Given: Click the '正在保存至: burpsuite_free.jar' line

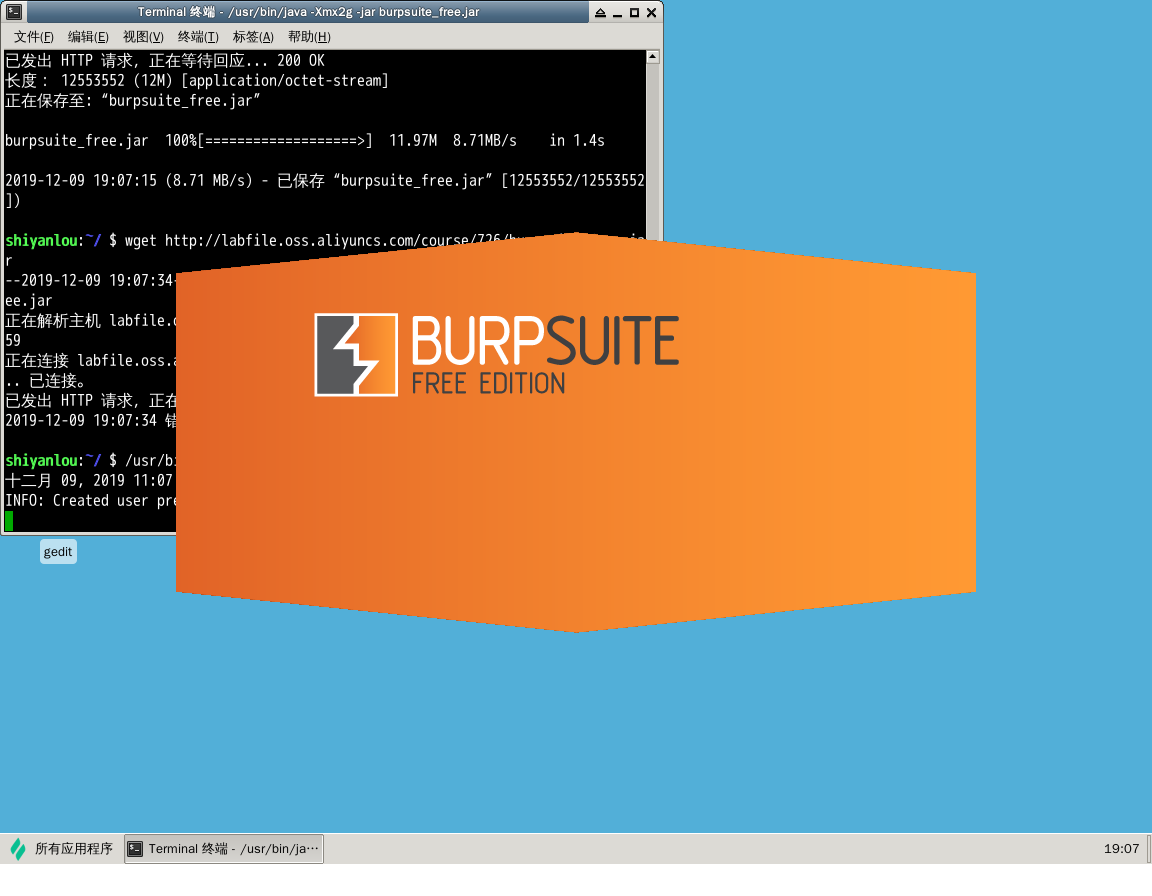Looking at the screenshot, I should (x=132, y=100).
